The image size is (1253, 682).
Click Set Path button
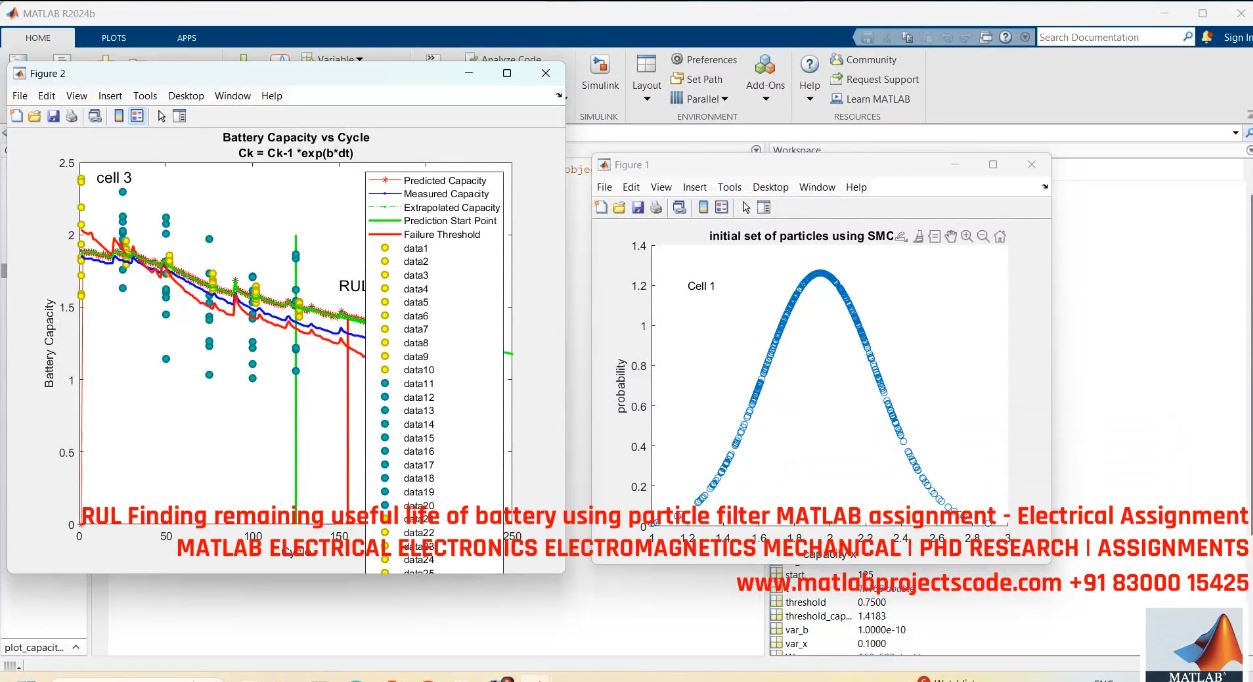click(697, 79)
